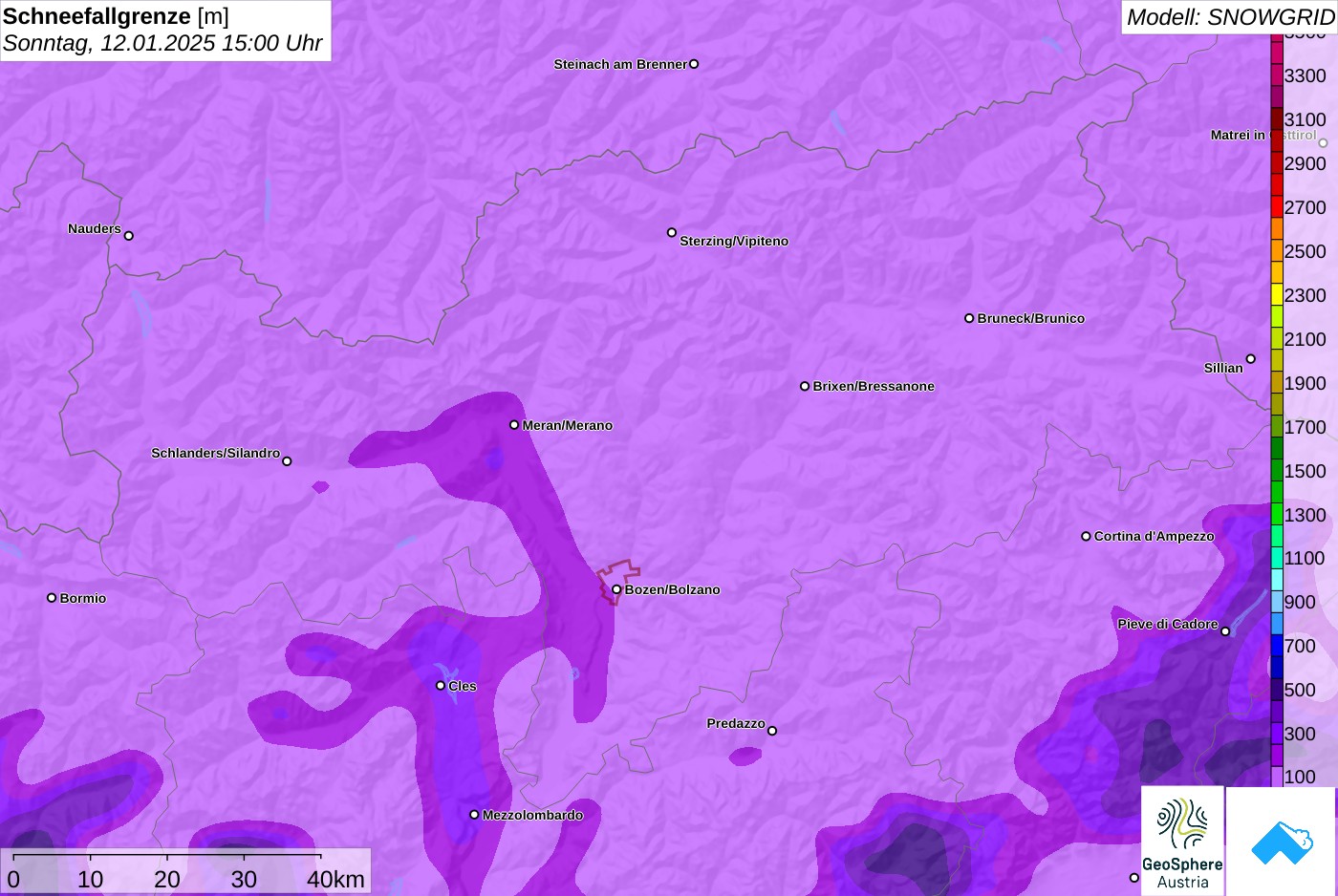This screenshot has width=1338, height=896.
Task: Click the Mezzolombardo label text
Action: (532, 816)
